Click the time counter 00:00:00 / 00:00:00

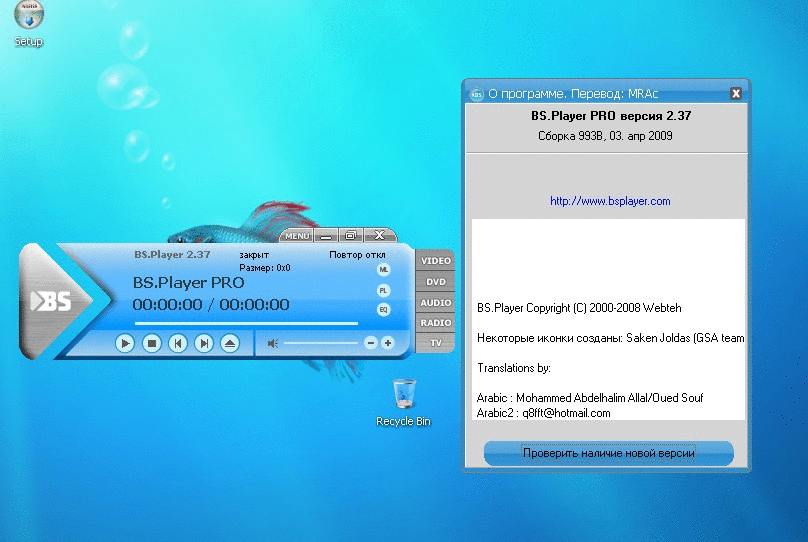pyautogui.click(x=211, y=304)
